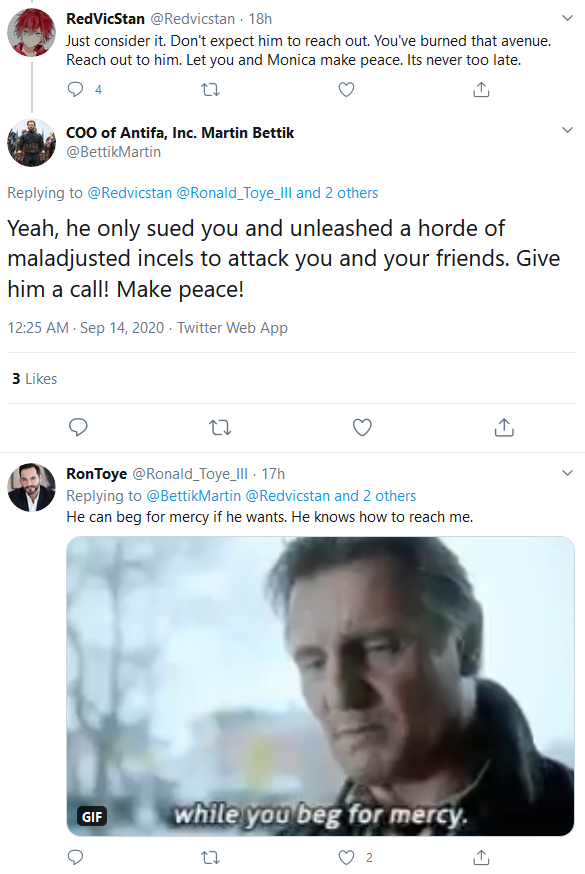The image size is (585, 874).
Task: Open the options chevron on RonToye's tweet
Action: click(567, 473)
